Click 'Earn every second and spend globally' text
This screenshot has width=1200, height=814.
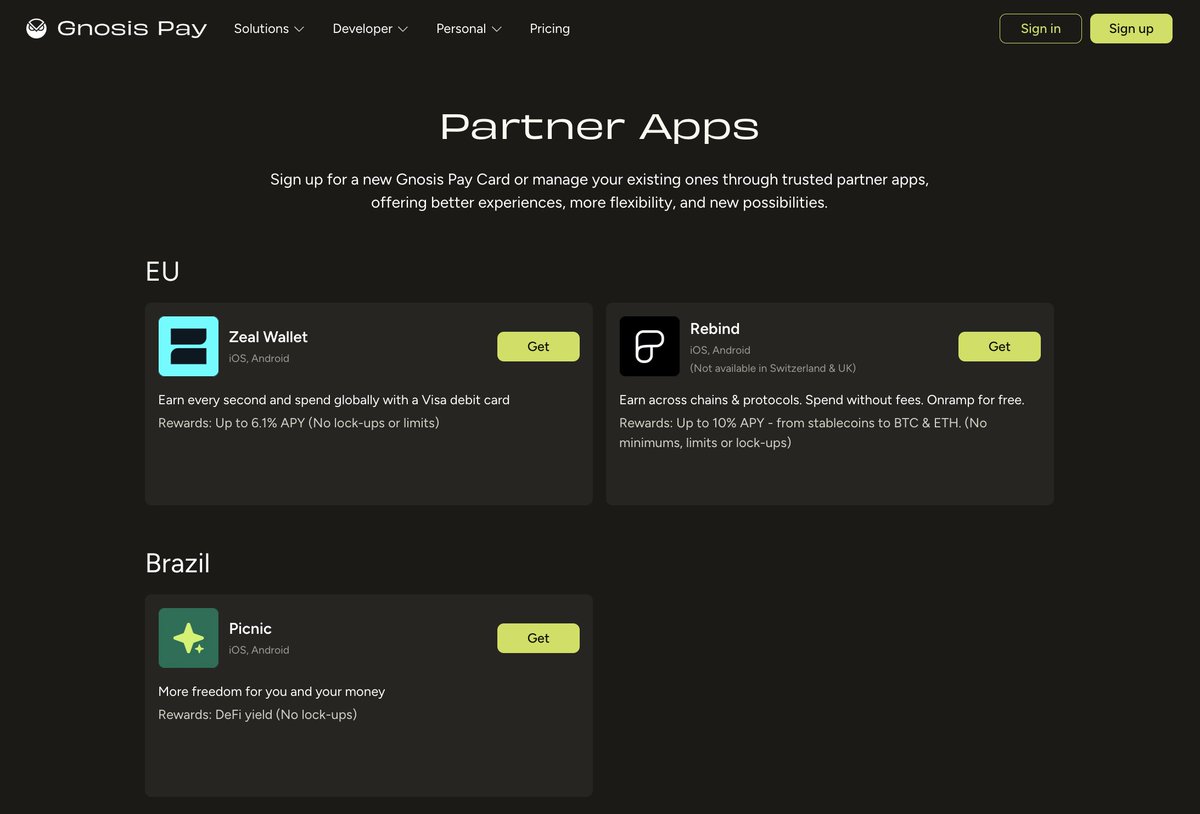(x=334, y=400)
